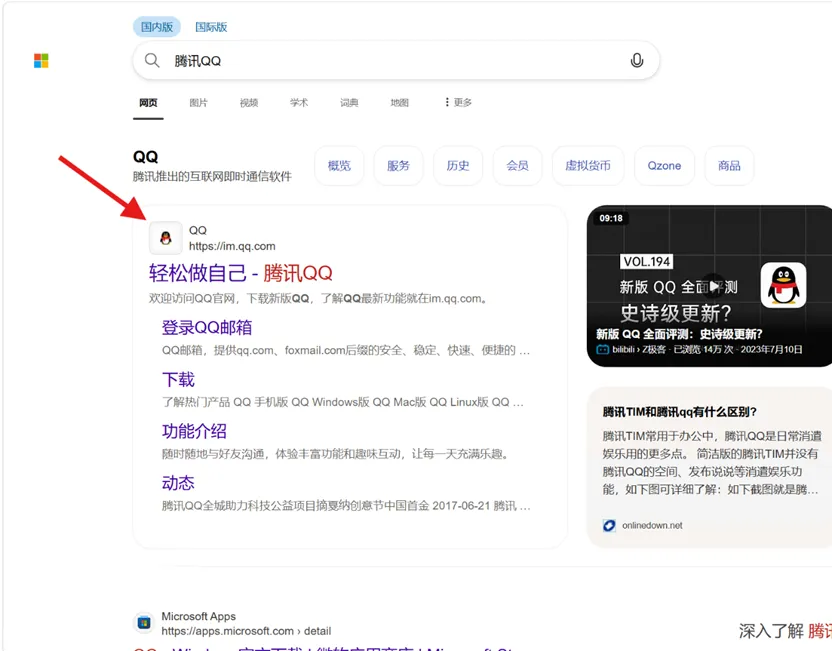The width and height of the screenshot is (832, 651).
Task: Switch to 国内版 search mode
Action: tap(157, 27)
